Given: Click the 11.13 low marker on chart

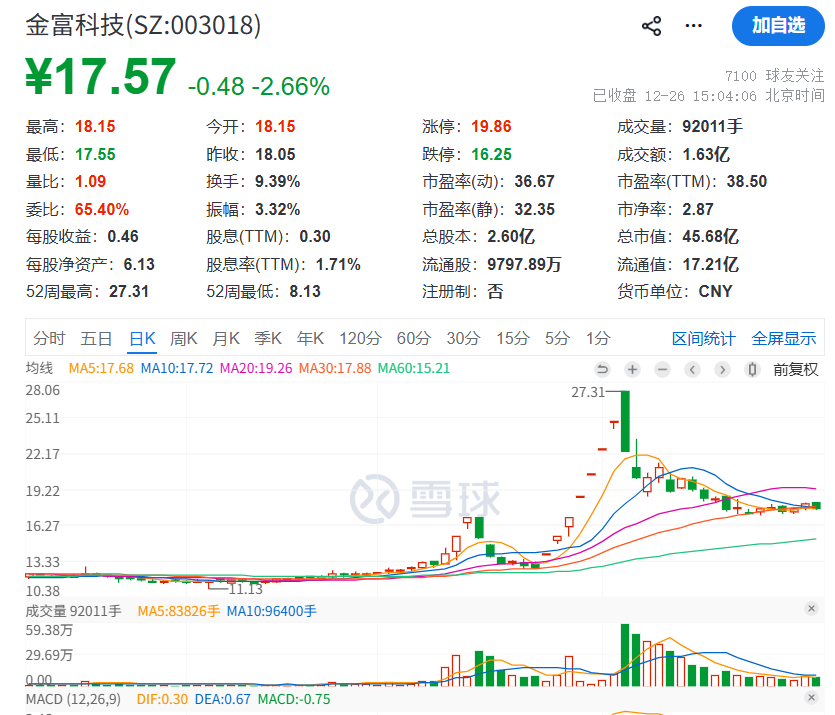Looking at the screenshot, I should point(245,589).
